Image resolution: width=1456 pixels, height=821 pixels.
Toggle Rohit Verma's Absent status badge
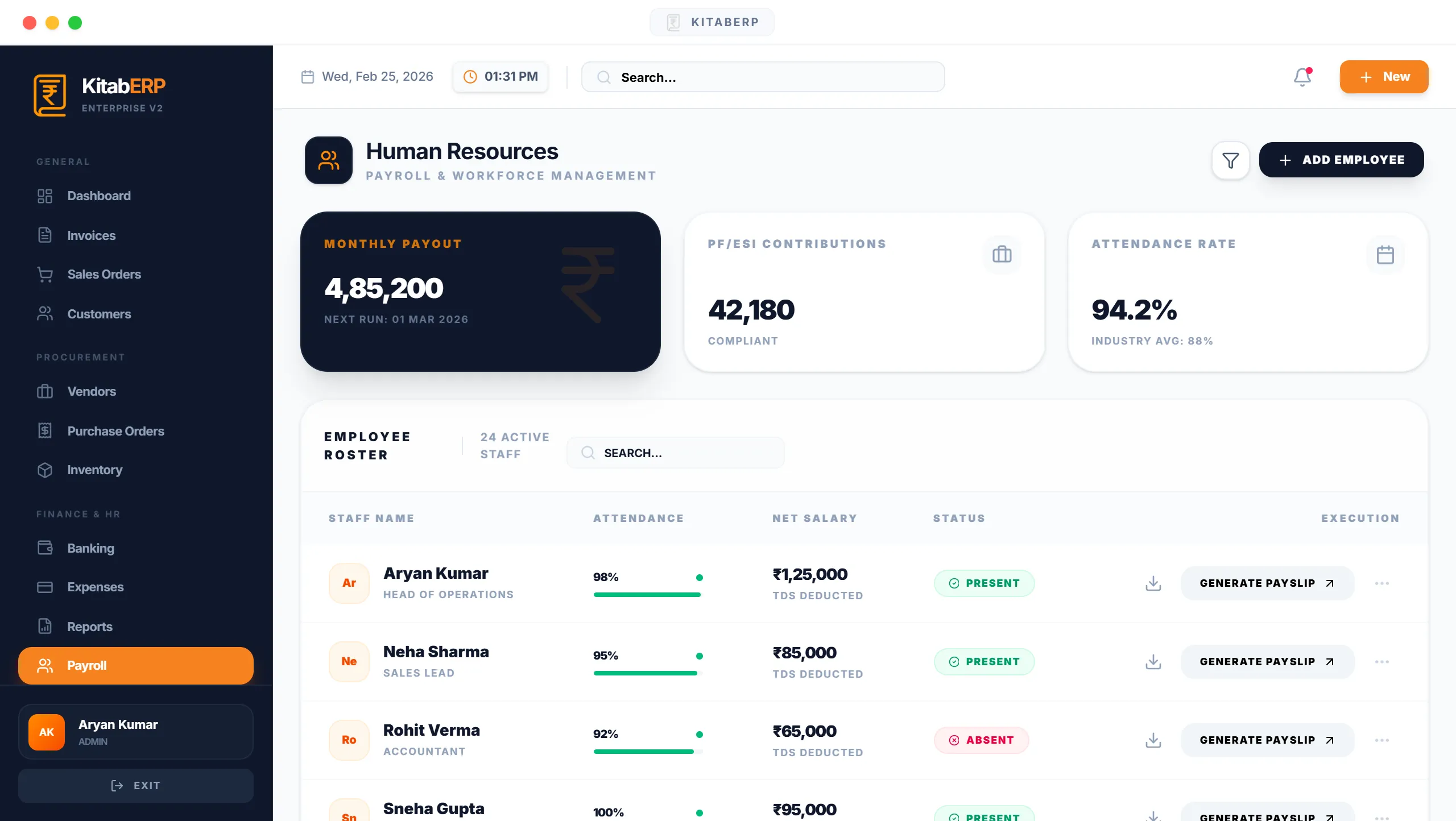(981, 740)
